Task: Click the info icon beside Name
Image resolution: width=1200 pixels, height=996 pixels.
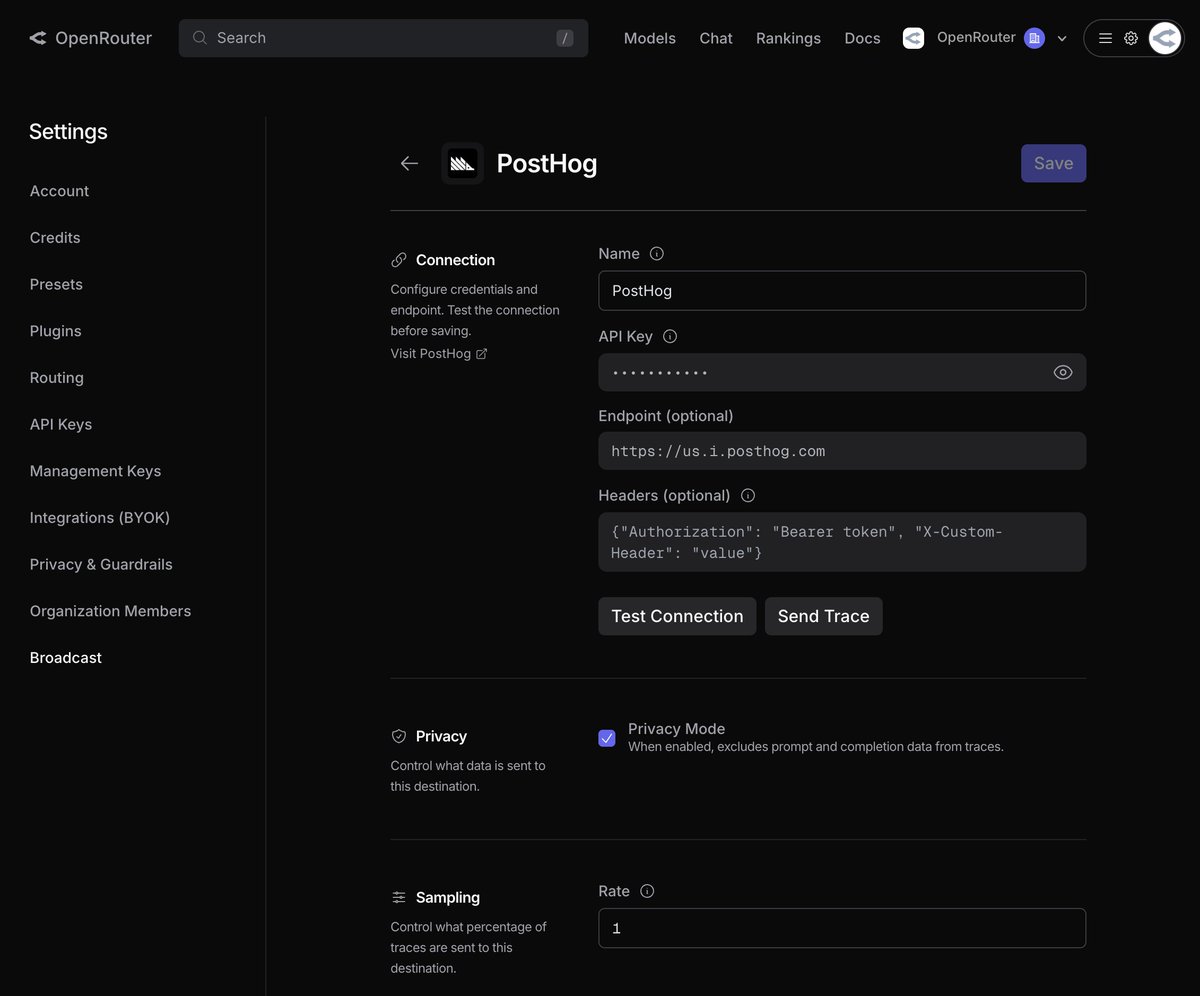Action: [x=657, y=254]
